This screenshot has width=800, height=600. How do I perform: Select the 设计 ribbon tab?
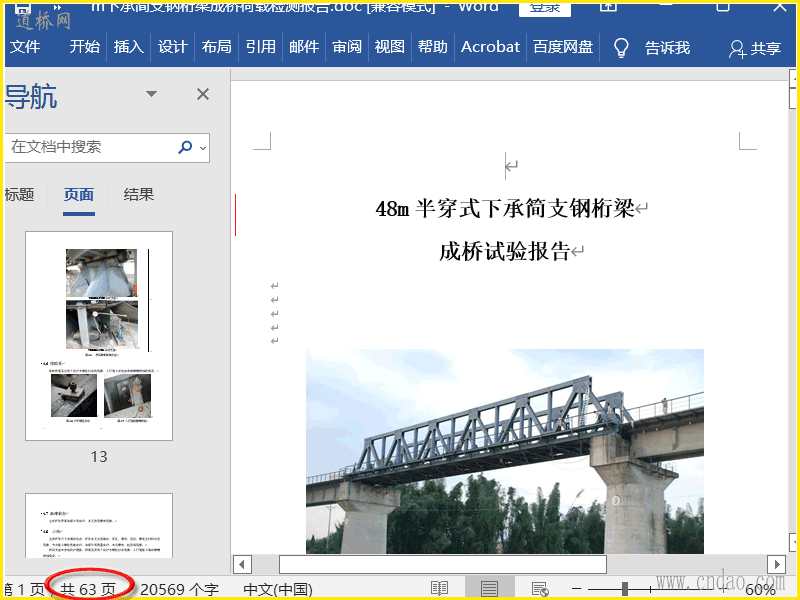pos(172,47)
